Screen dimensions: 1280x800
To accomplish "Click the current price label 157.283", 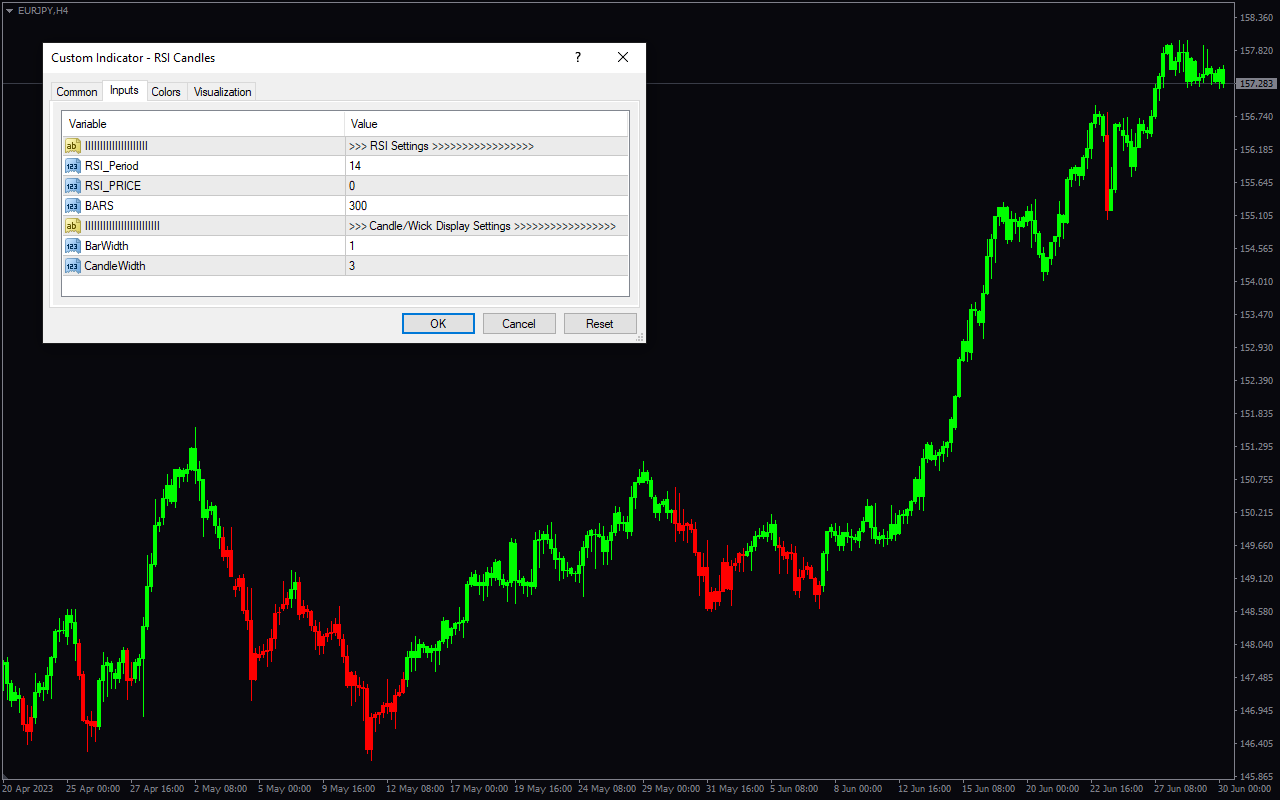I will pos(1257,84).
